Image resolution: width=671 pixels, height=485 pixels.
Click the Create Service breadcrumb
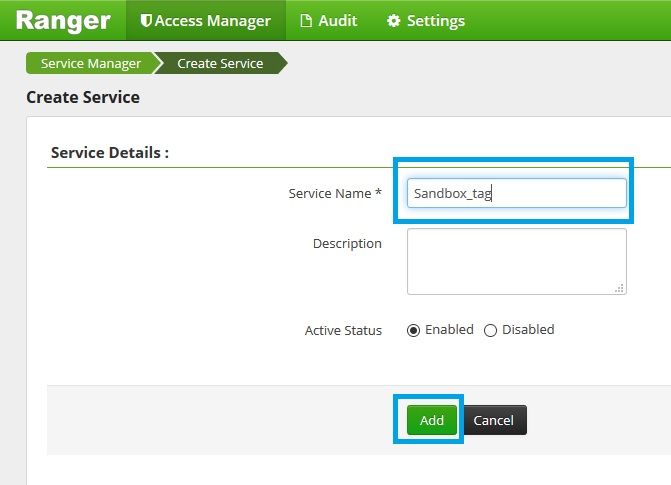220,63
